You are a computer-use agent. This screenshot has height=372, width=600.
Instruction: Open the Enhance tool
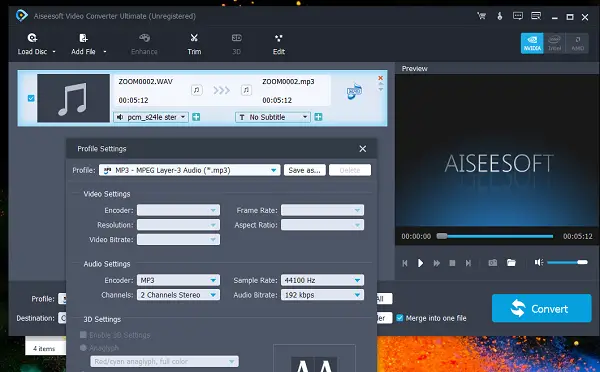[x=144, y=44]
